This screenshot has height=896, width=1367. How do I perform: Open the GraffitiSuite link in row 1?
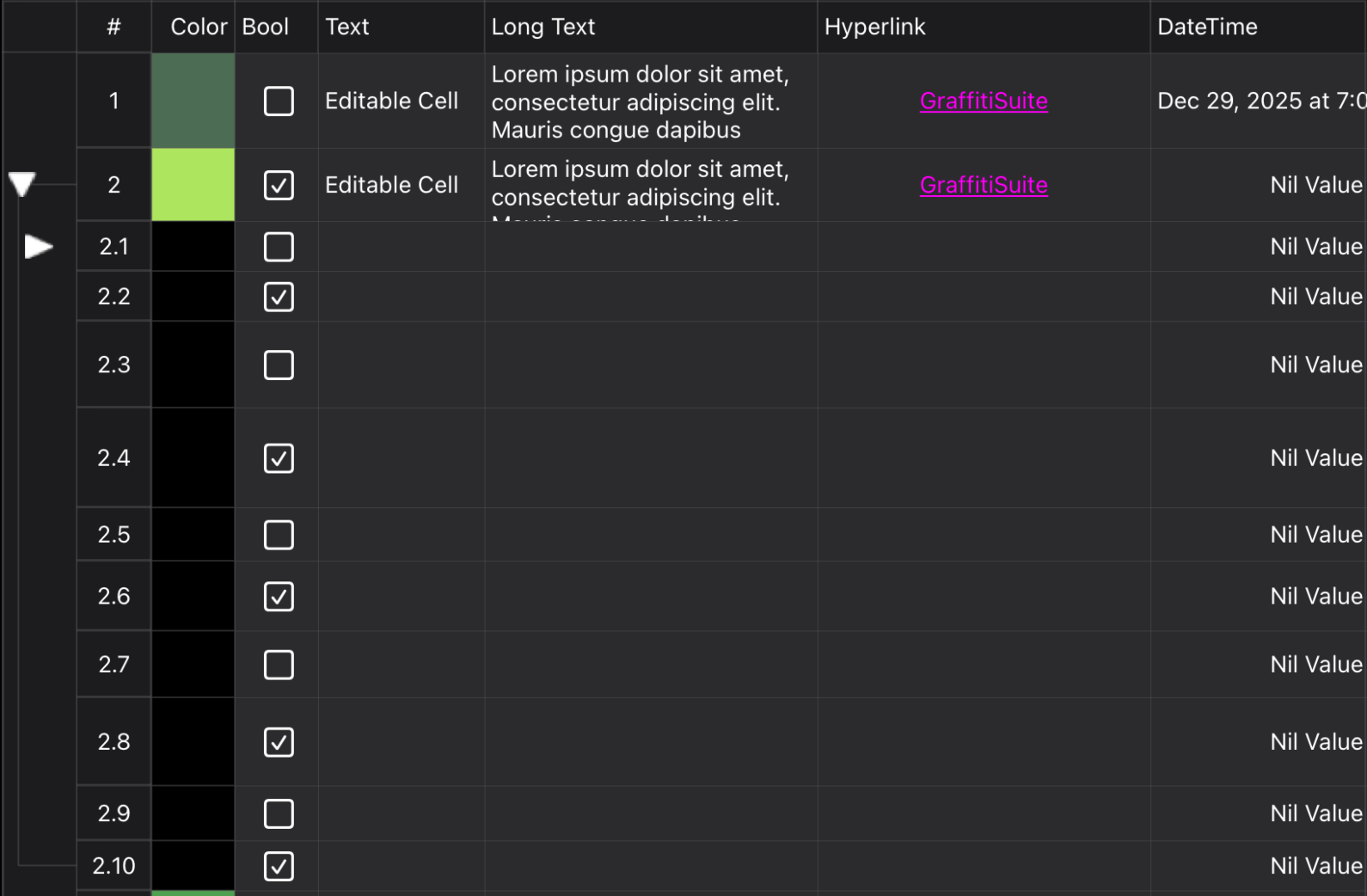tap(984, 101)
